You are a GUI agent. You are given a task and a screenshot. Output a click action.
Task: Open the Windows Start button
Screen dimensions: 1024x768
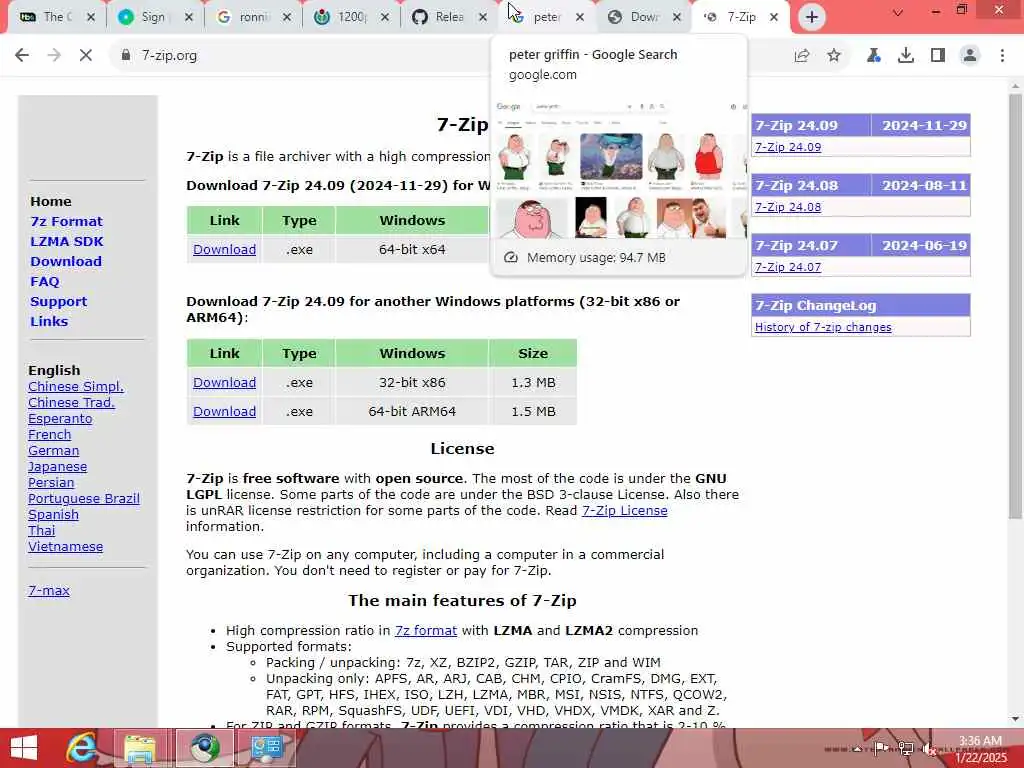click(24, 748)
